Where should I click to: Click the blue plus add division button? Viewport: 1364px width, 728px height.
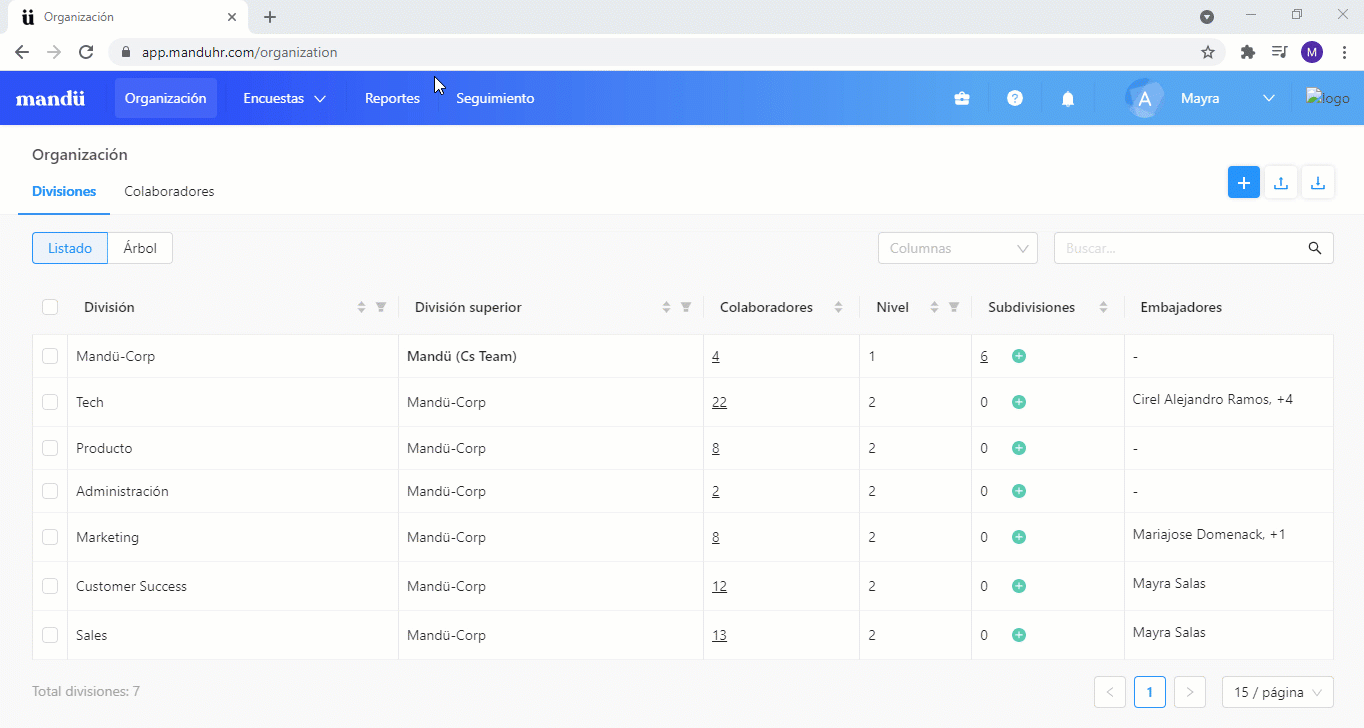pos(1244,183)
